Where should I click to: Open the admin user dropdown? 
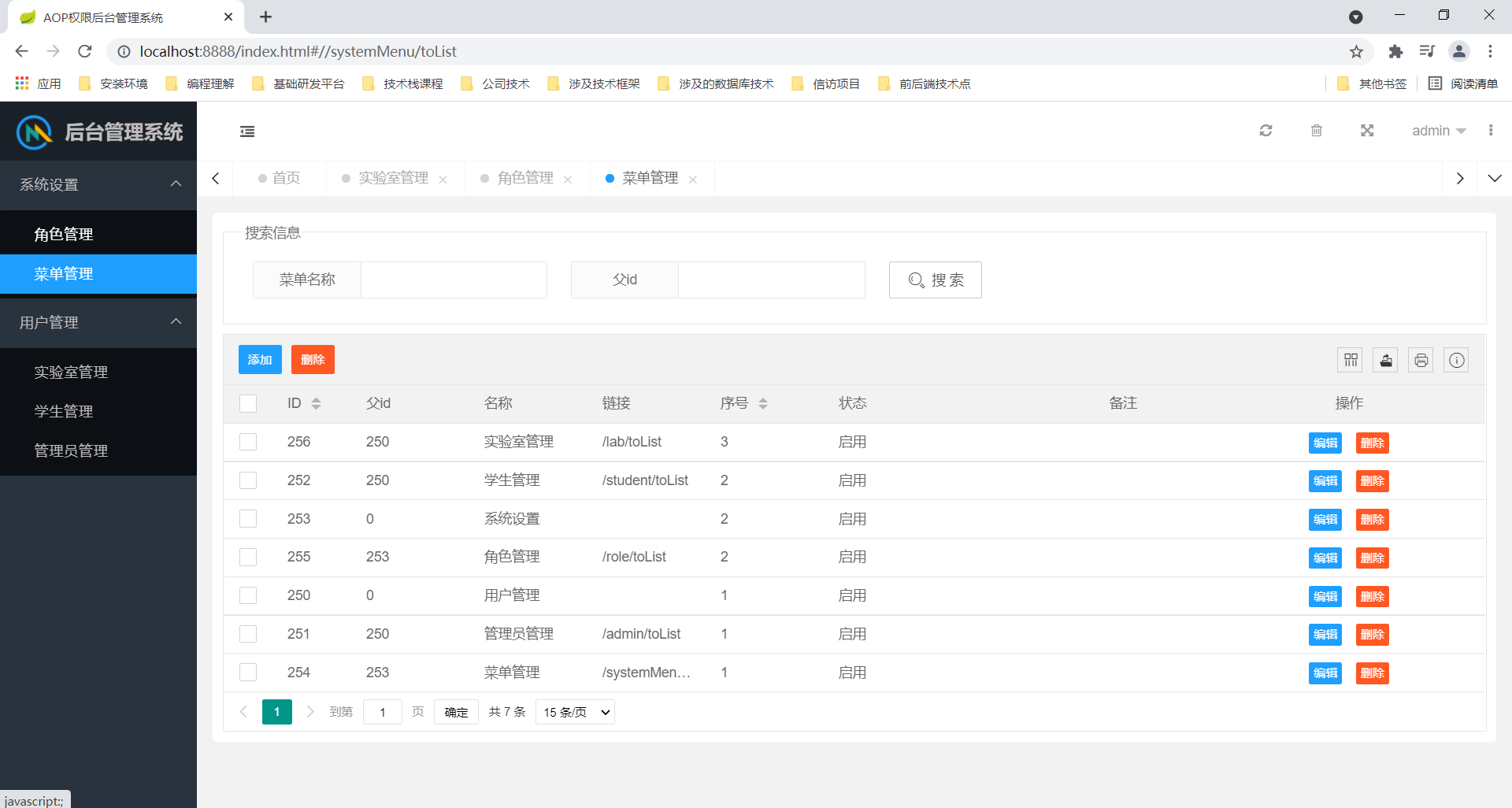pyautogui.click(x=1438, y=131)
